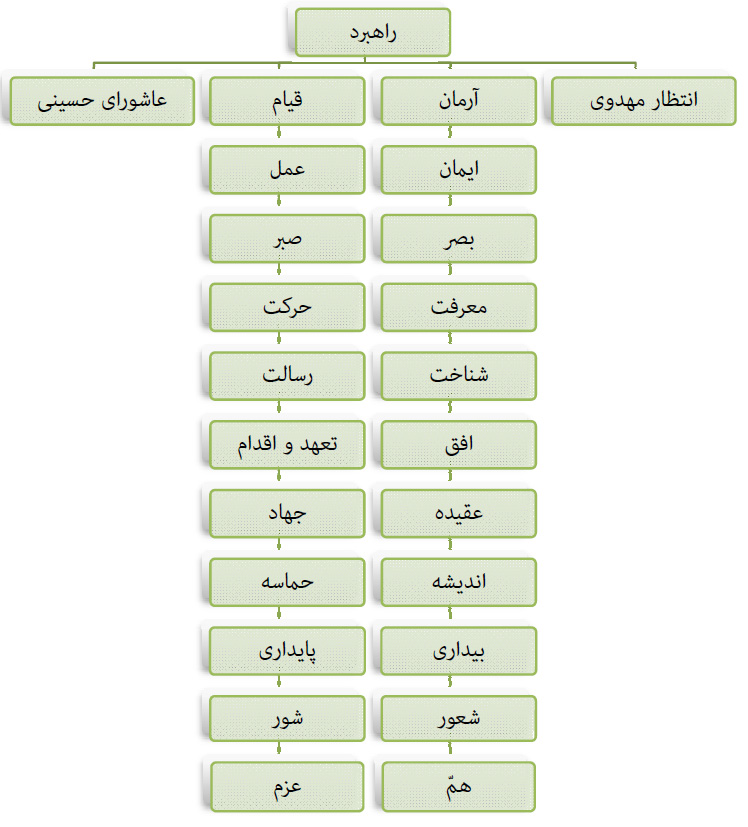Screen dimensions: 748x827
Task: Click the جهاد node
Action: pos(288,513)
